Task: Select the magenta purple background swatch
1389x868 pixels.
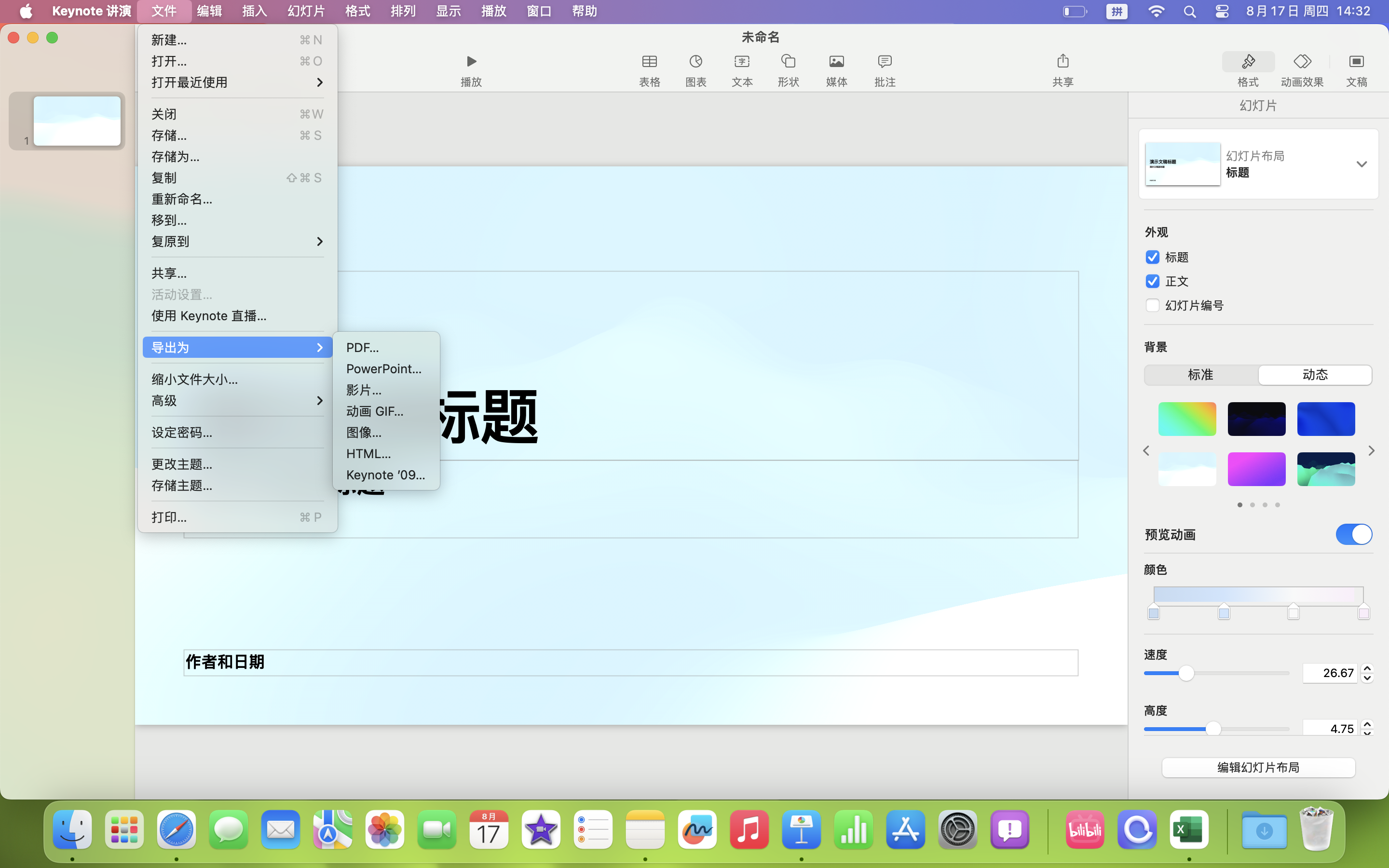Action: coord(1256,469)
